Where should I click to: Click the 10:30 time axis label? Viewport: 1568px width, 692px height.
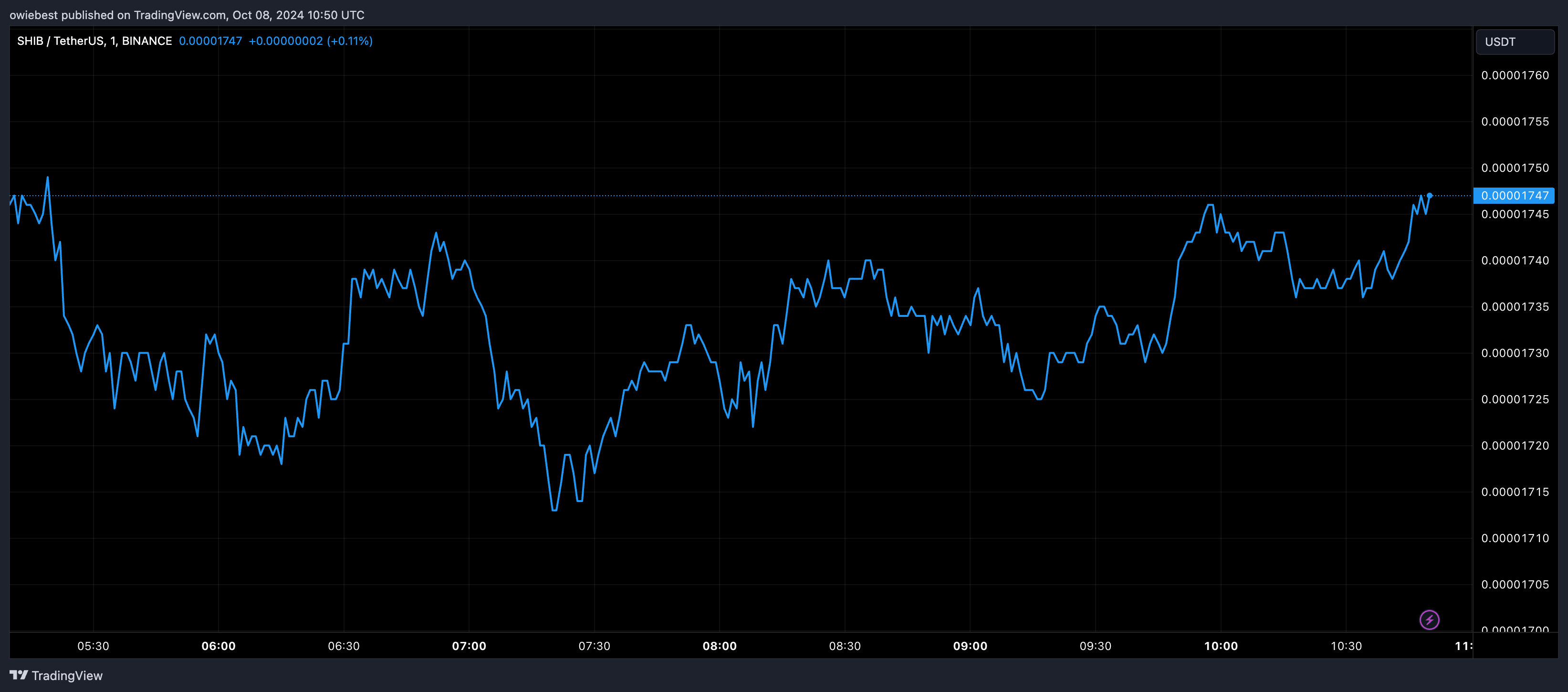[1346, 646]
